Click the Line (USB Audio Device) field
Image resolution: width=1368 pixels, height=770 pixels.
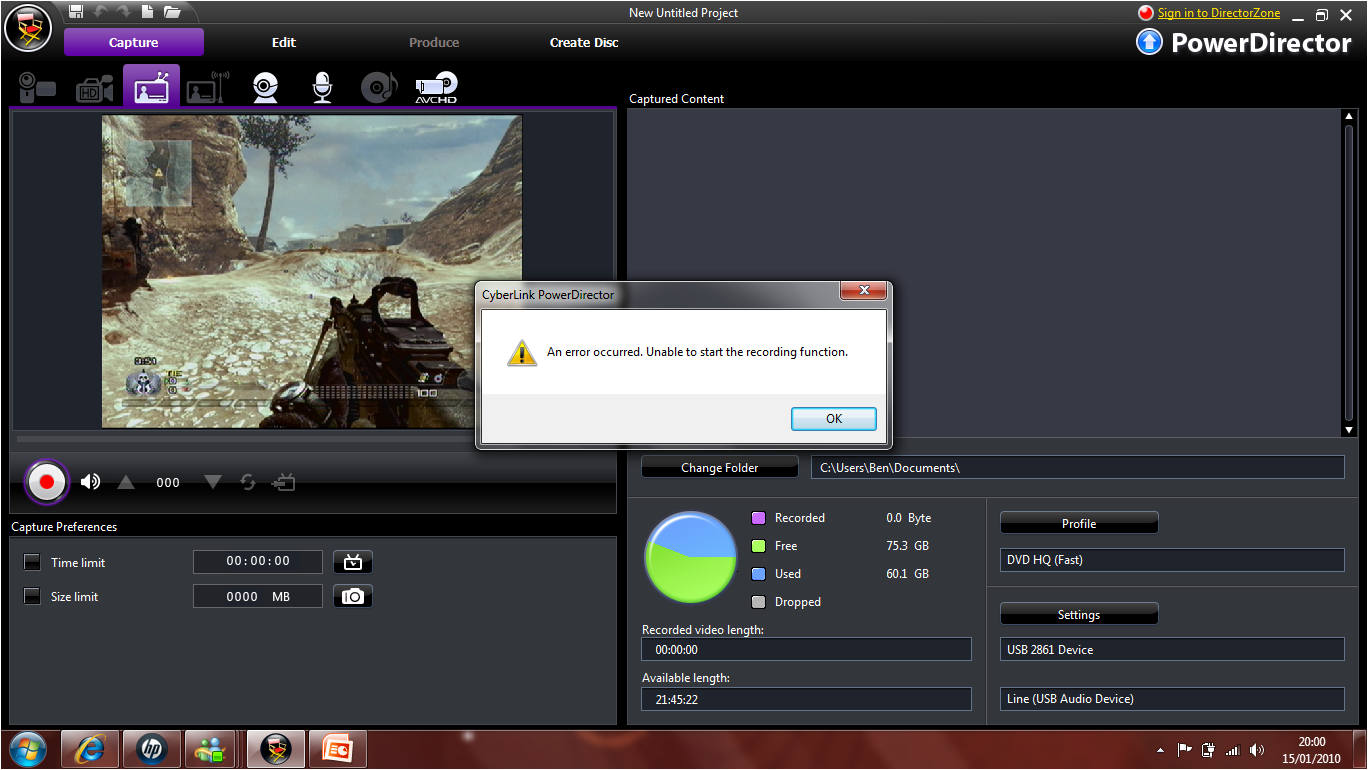1172,699
